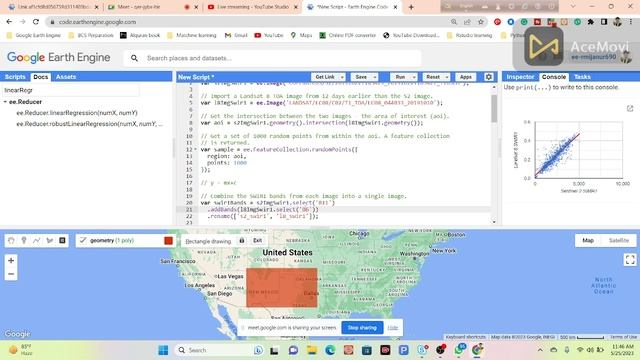Viewport: 640px width, 360px height.
Task: Run the script
Action: point(400,77)
